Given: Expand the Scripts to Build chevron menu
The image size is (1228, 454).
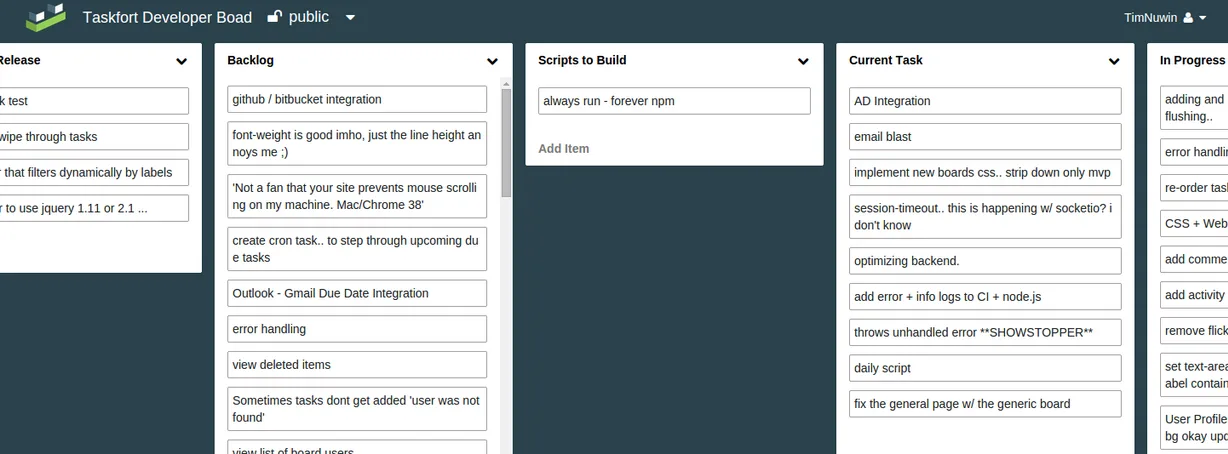Looking at the screenshot, I should pyautogui.click(x=803, y=61).
